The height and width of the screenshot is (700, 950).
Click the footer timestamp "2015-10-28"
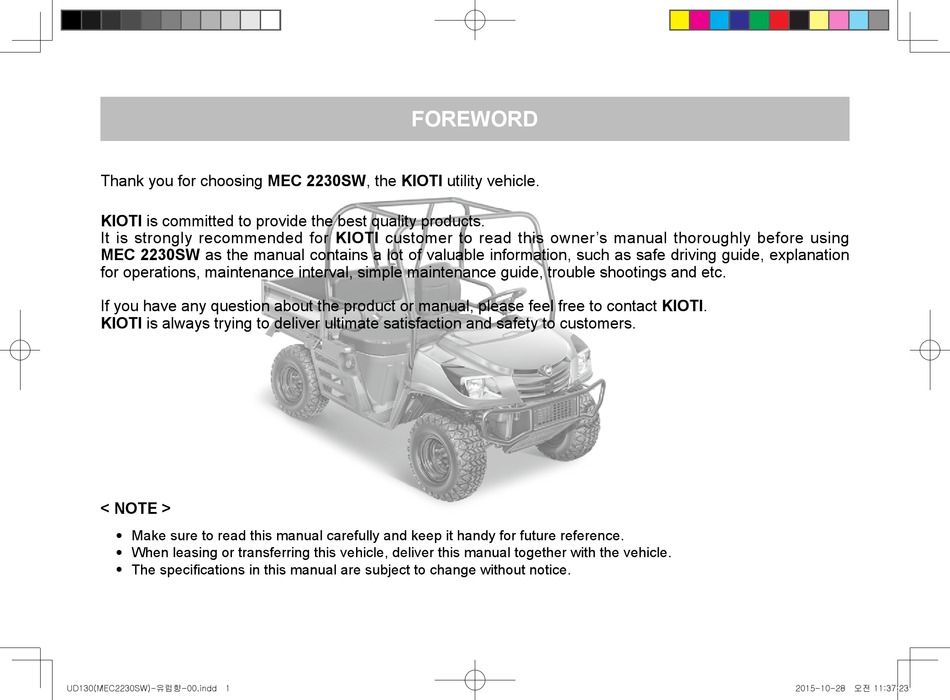pos(820,688)
